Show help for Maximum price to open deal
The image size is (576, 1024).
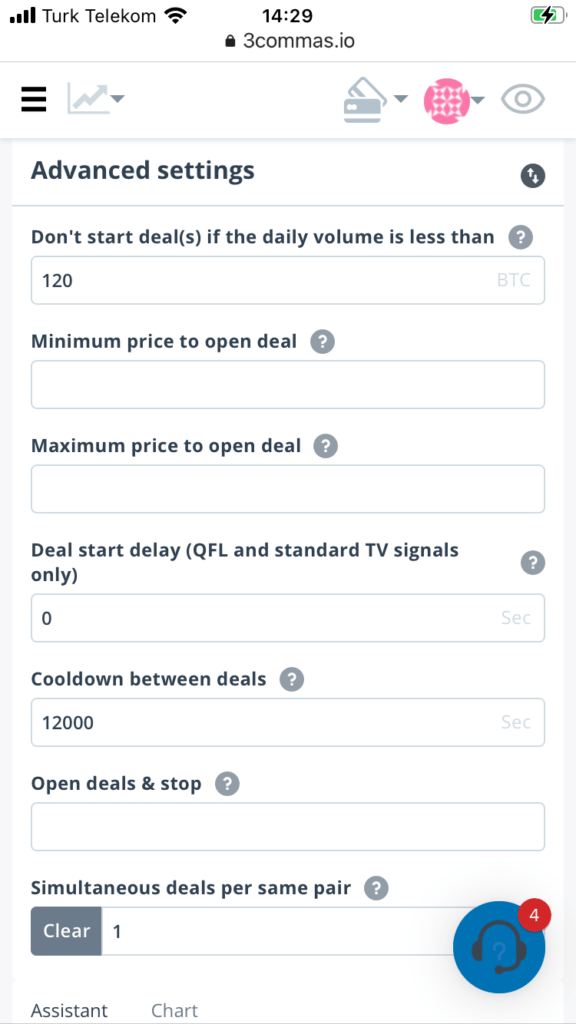326,446
